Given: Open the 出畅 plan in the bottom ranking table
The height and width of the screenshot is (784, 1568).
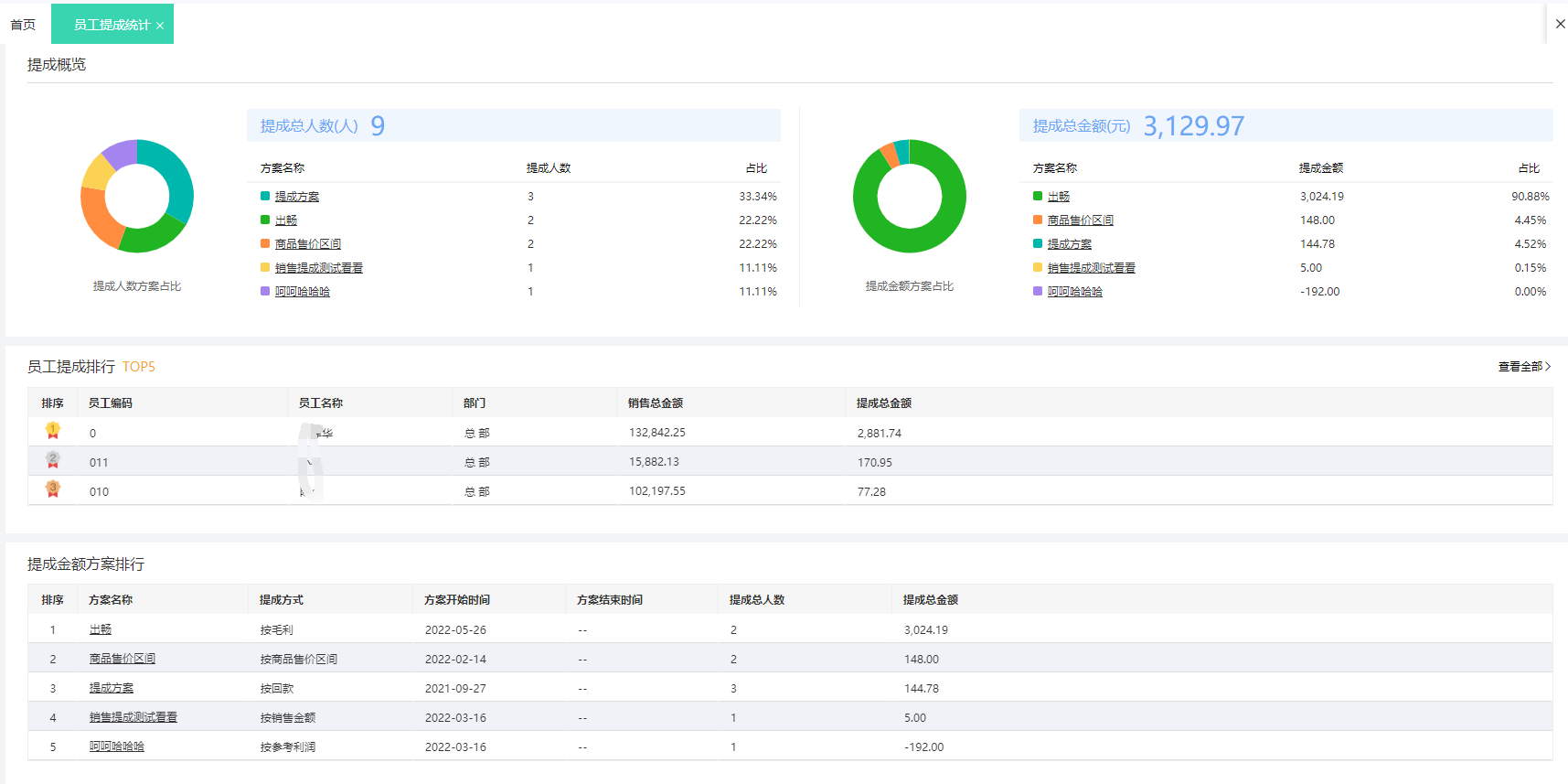Looking at the screenshot, I should point(101,629).
